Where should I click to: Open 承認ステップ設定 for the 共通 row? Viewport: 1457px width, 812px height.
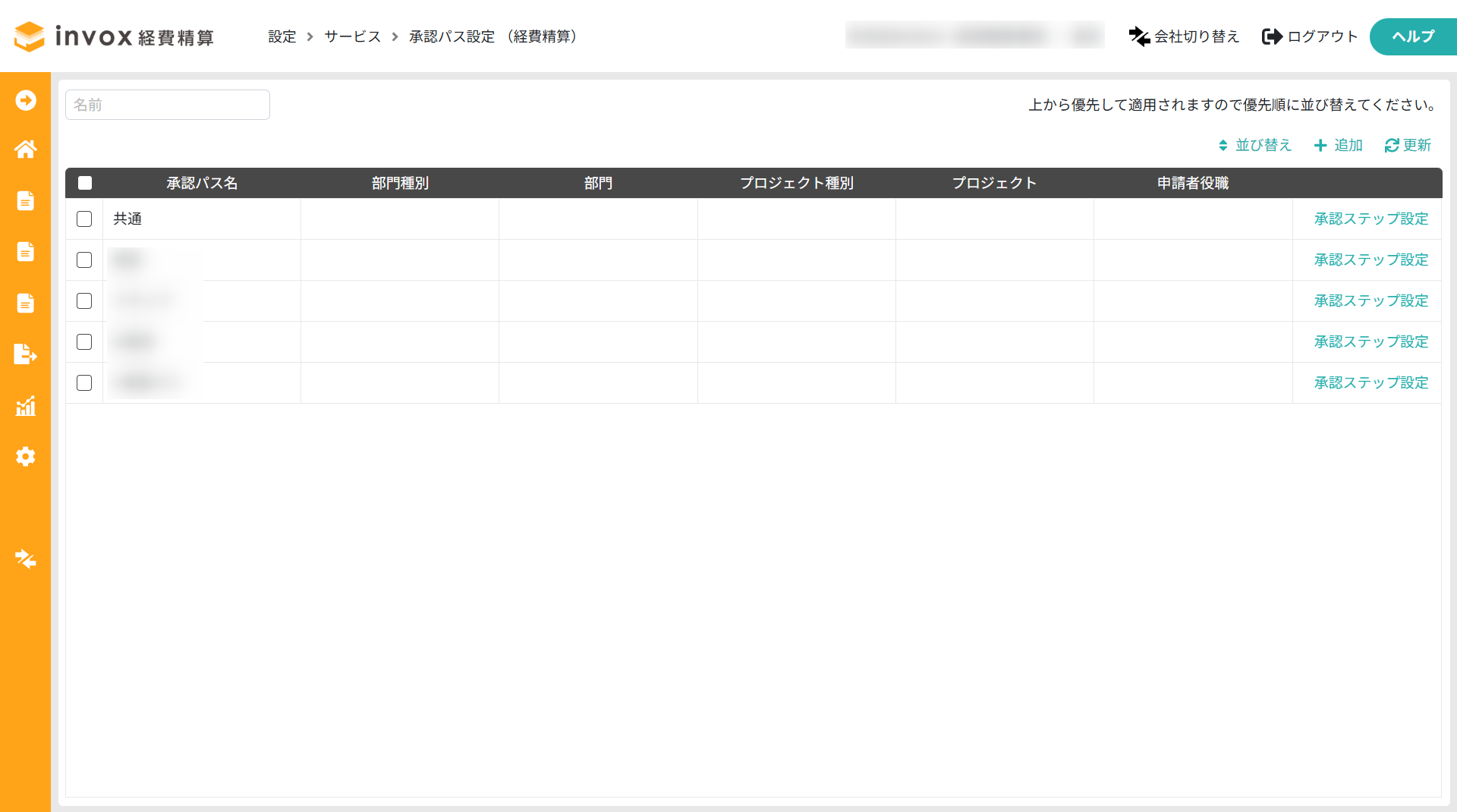coord(1371,219)
